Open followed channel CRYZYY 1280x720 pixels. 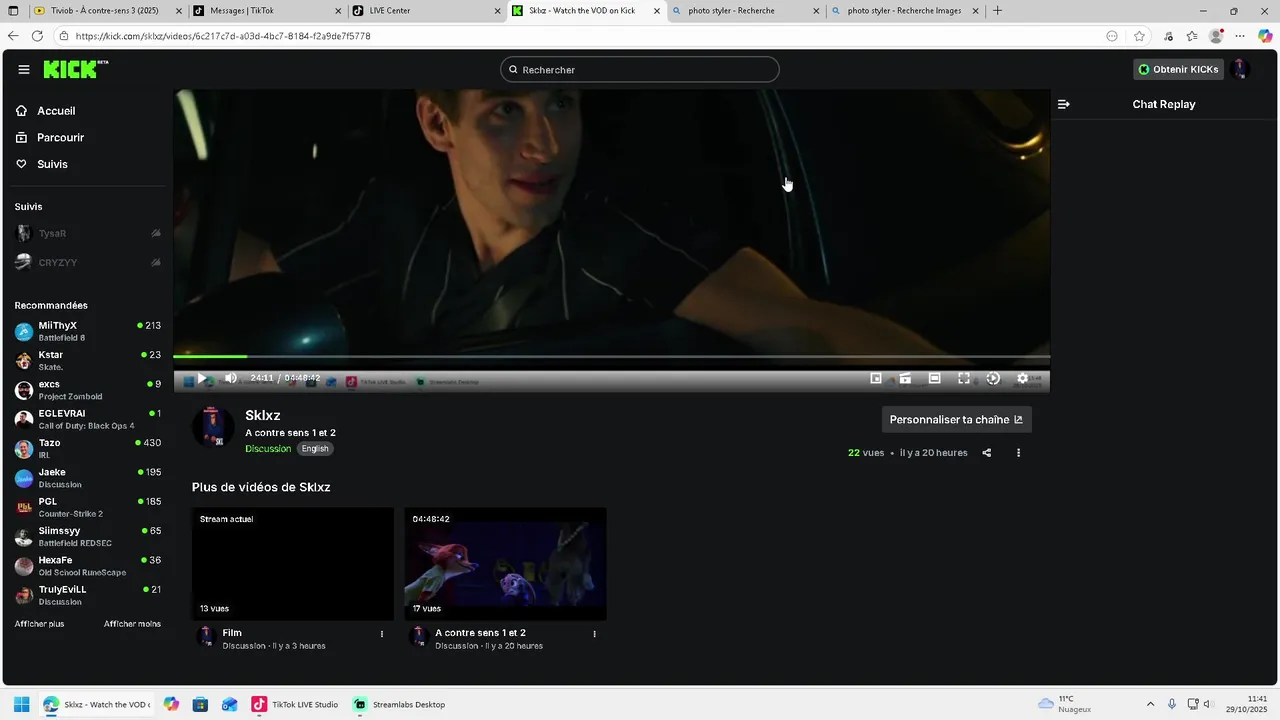[x=88, y=262]
